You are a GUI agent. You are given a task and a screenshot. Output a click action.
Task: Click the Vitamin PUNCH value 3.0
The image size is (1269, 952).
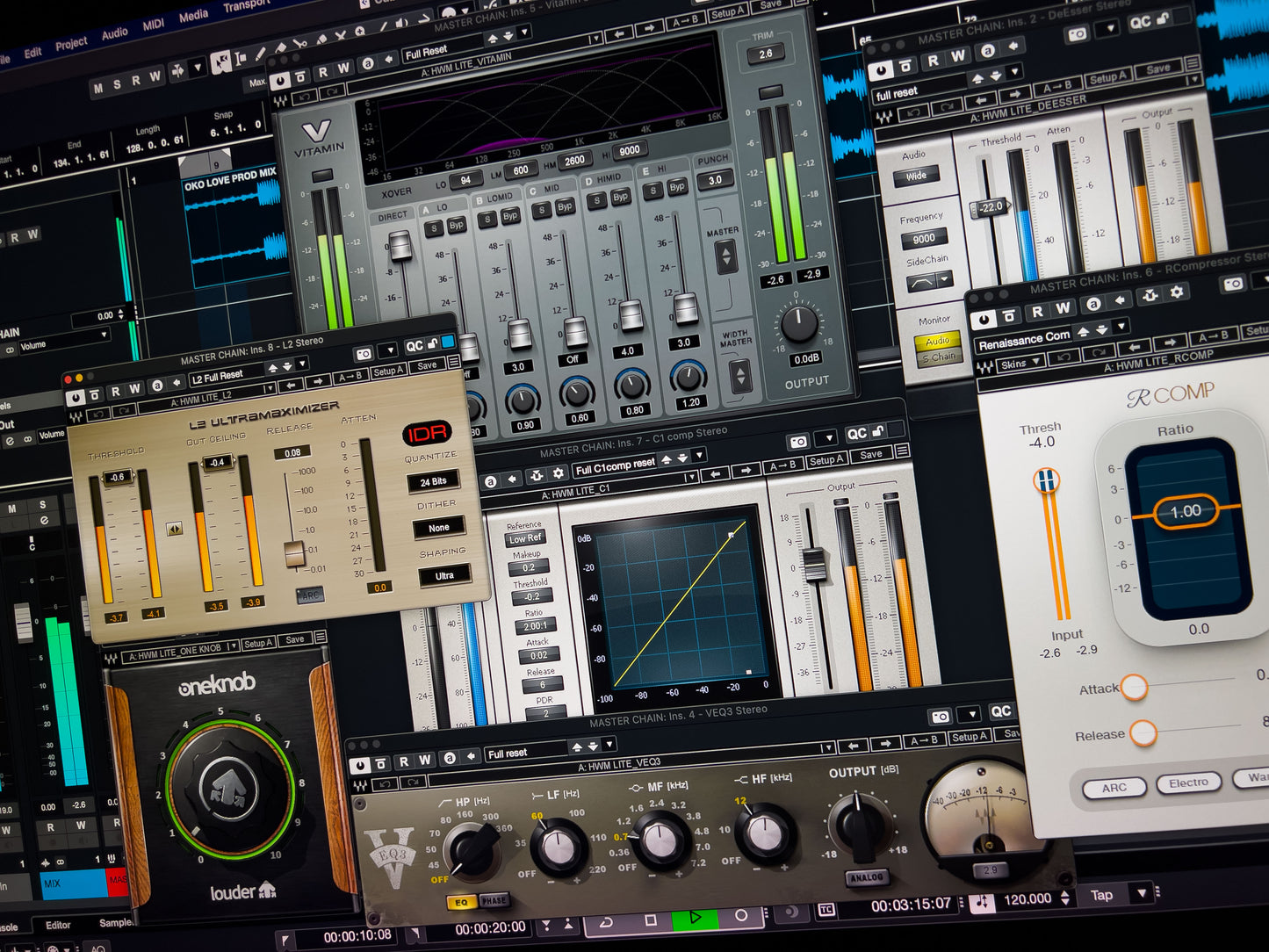point(715,180)
